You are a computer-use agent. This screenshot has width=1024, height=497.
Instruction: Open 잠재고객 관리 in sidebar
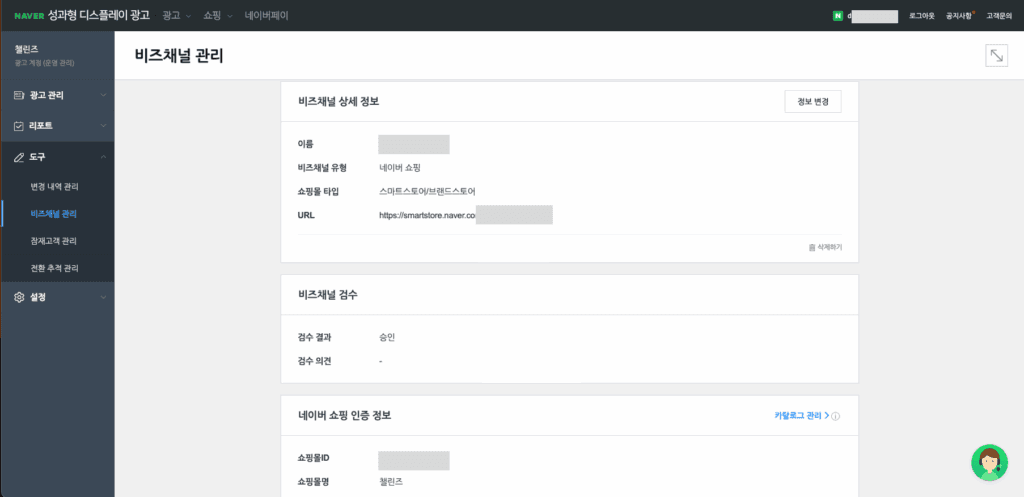[54, 241]
